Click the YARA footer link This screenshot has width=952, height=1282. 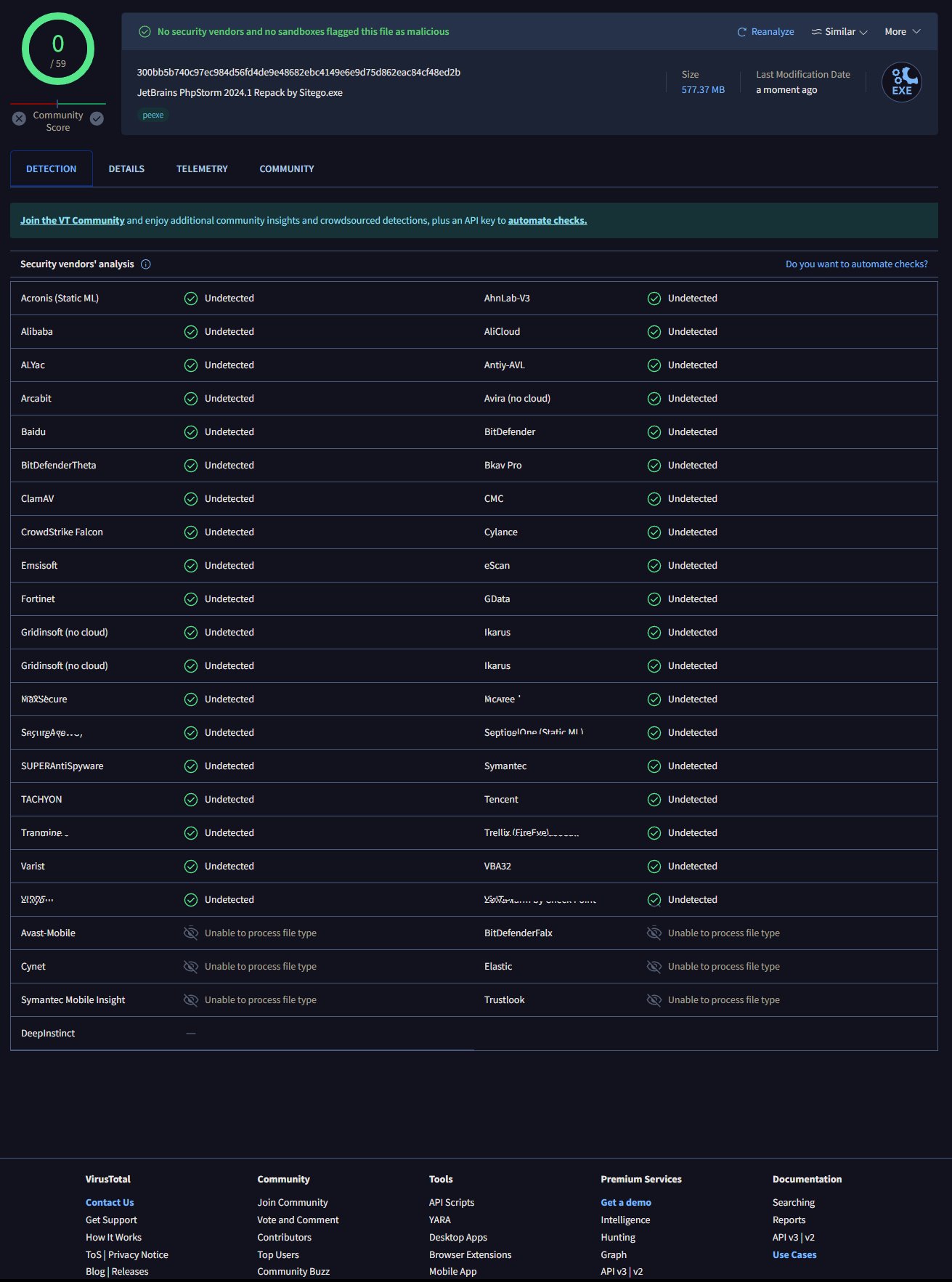pyautogui.click(x=440, y=1220)
